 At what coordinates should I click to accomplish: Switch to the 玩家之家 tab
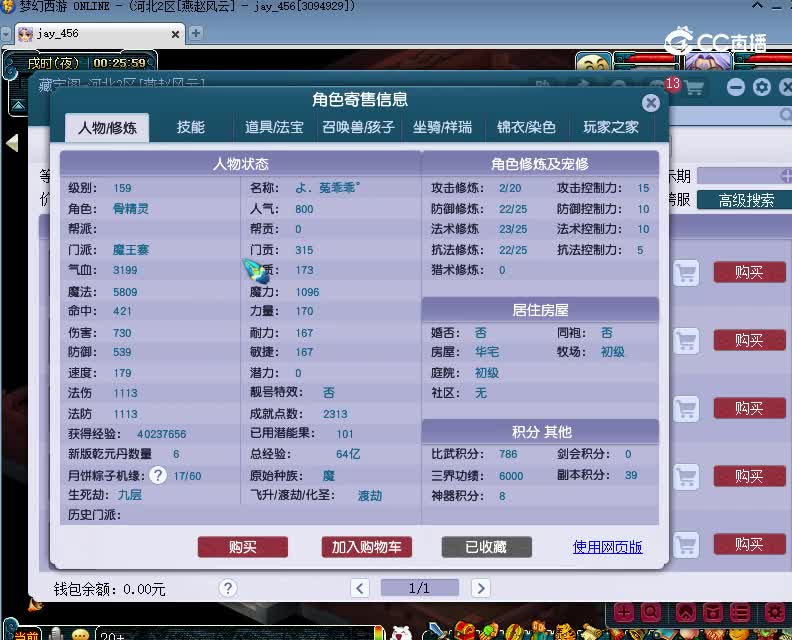tap(611, 127)
